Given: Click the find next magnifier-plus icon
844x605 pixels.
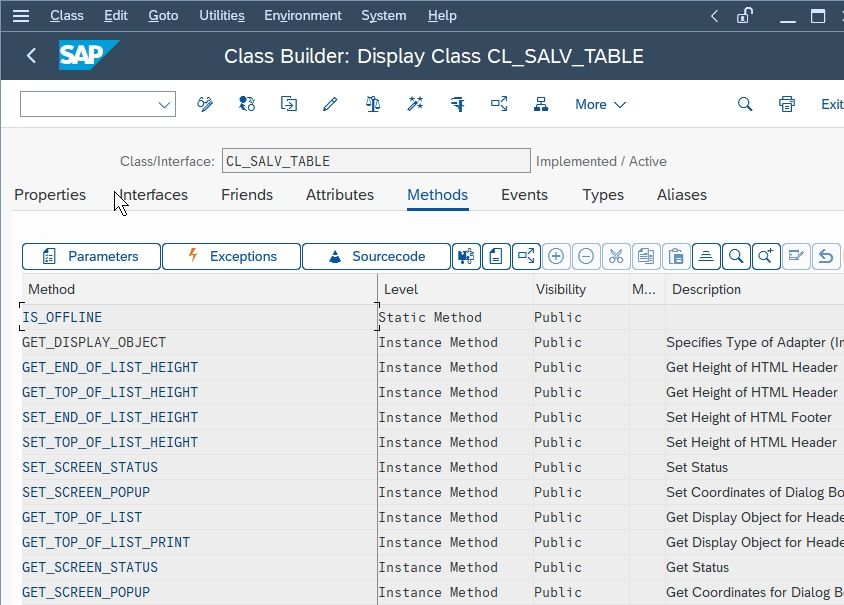Looking at the screenshot, I should 766,256.
